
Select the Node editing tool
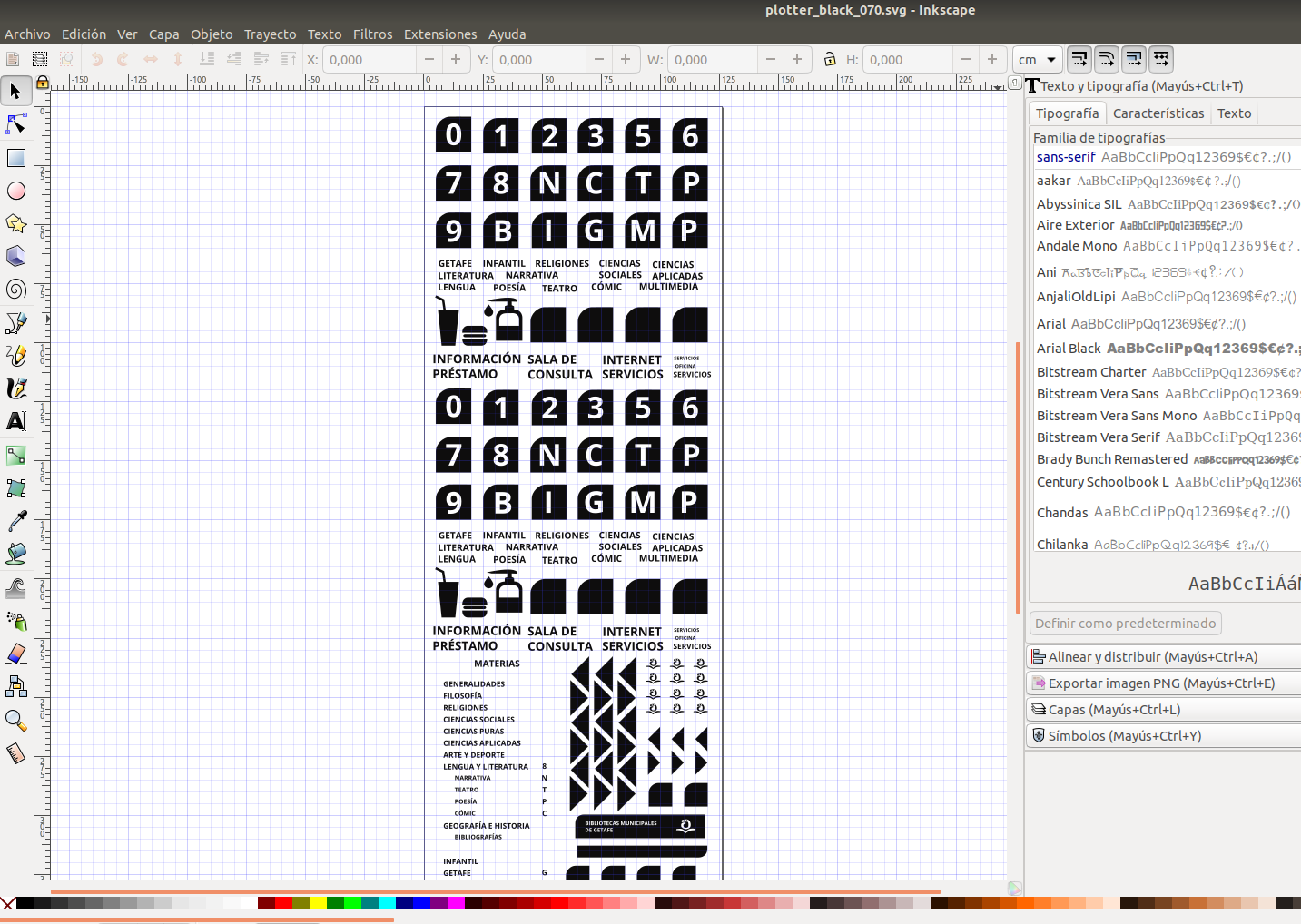coord(15,124)
